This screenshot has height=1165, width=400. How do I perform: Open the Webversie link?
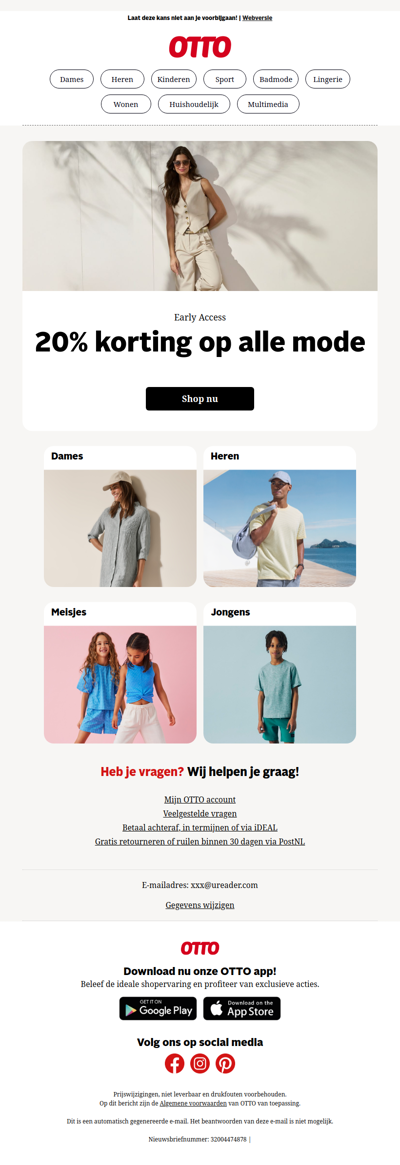[257, 17]
